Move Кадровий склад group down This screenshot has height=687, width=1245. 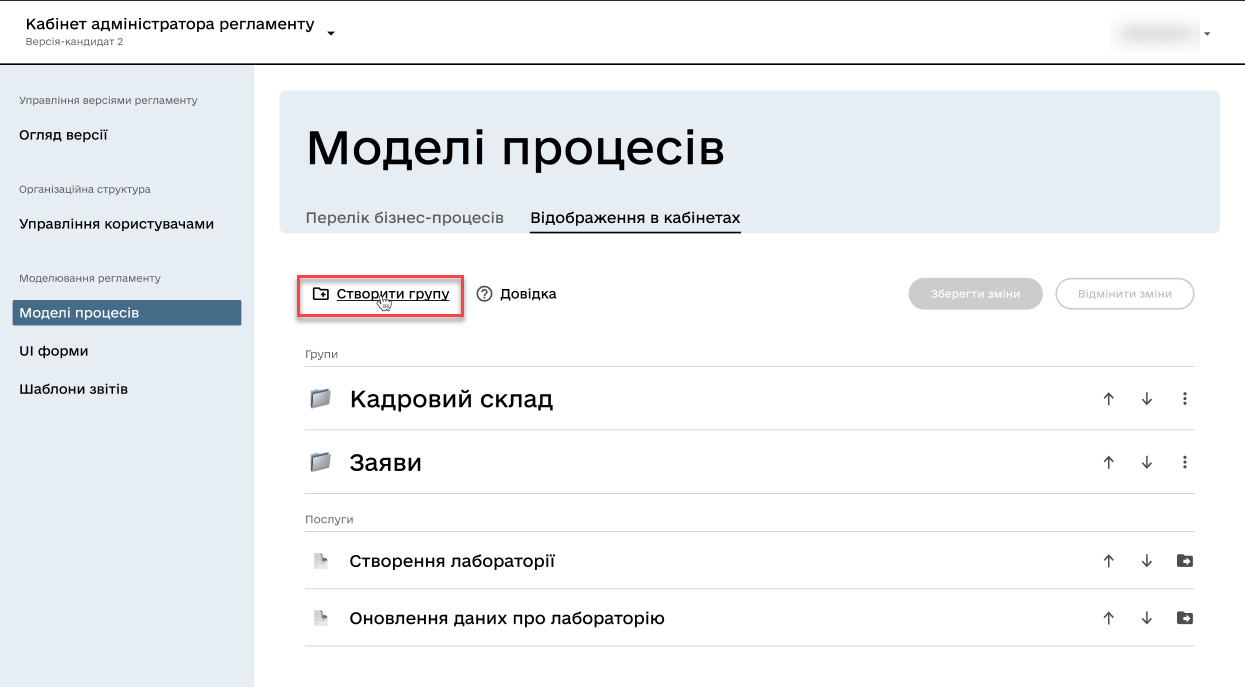click(1147, 399)
